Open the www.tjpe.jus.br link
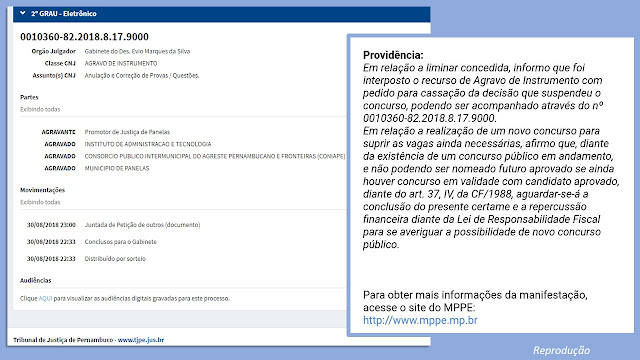 tap(141, 340)
